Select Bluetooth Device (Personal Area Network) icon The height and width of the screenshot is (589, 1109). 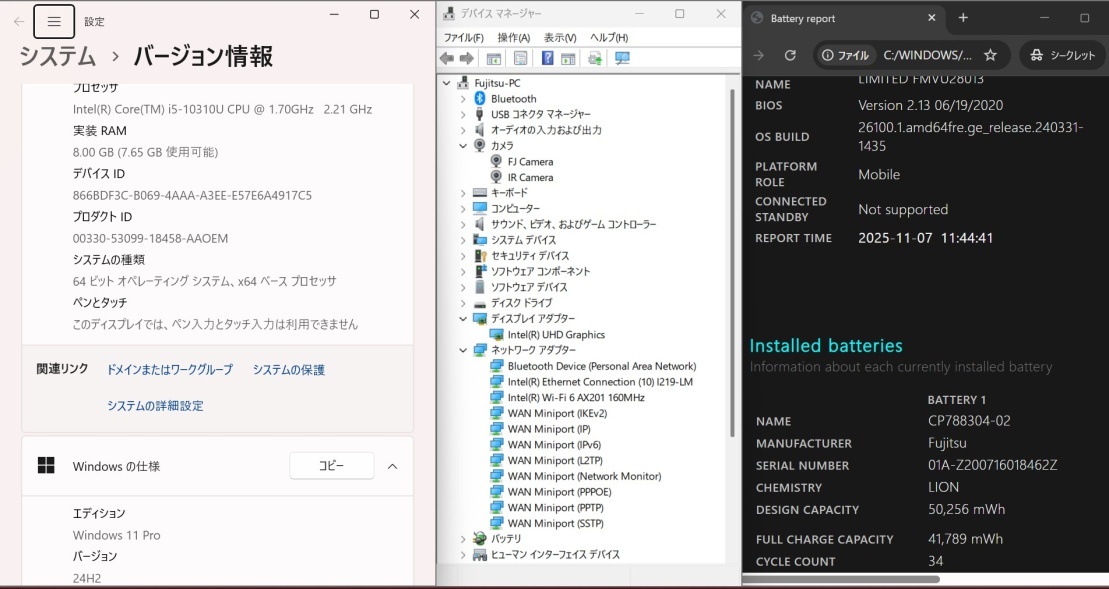point(497,366)
